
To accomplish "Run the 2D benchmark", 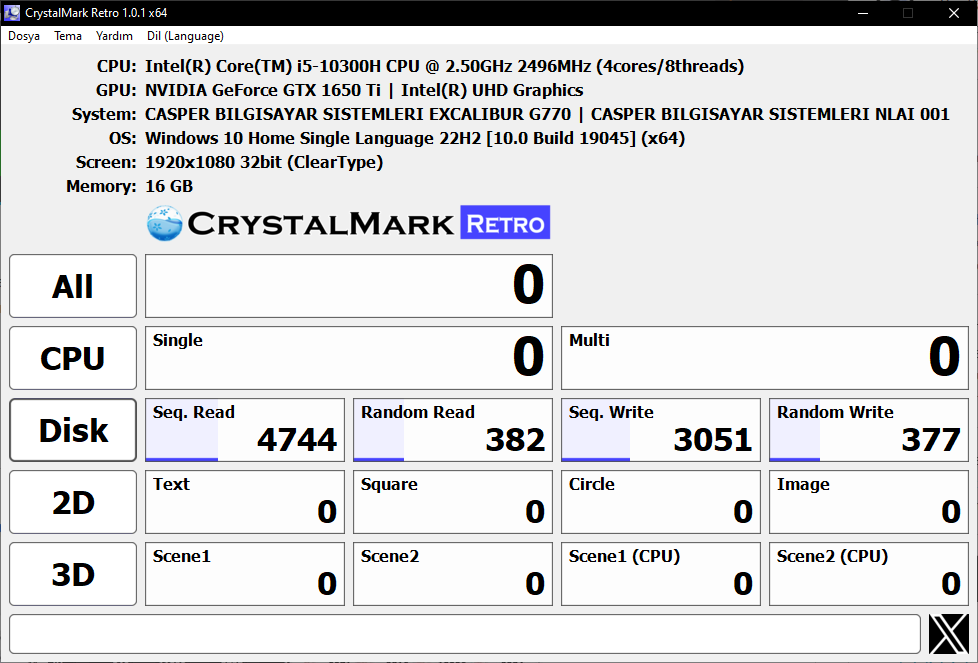I will coord(73,502).
